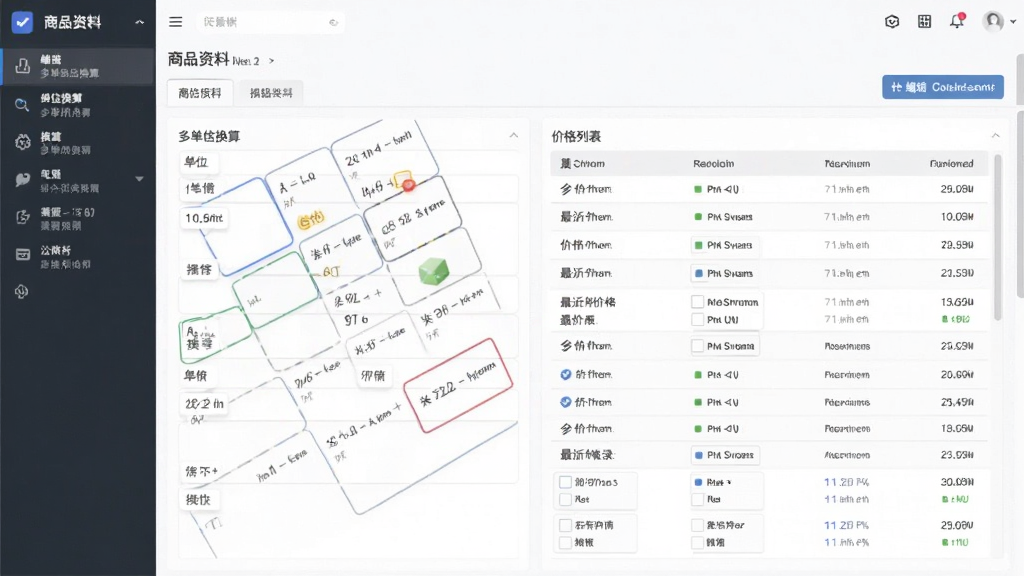
Task: Open the sidebar item with the magnifier icon
Action: pyautogui.click(x=78, y=104)
